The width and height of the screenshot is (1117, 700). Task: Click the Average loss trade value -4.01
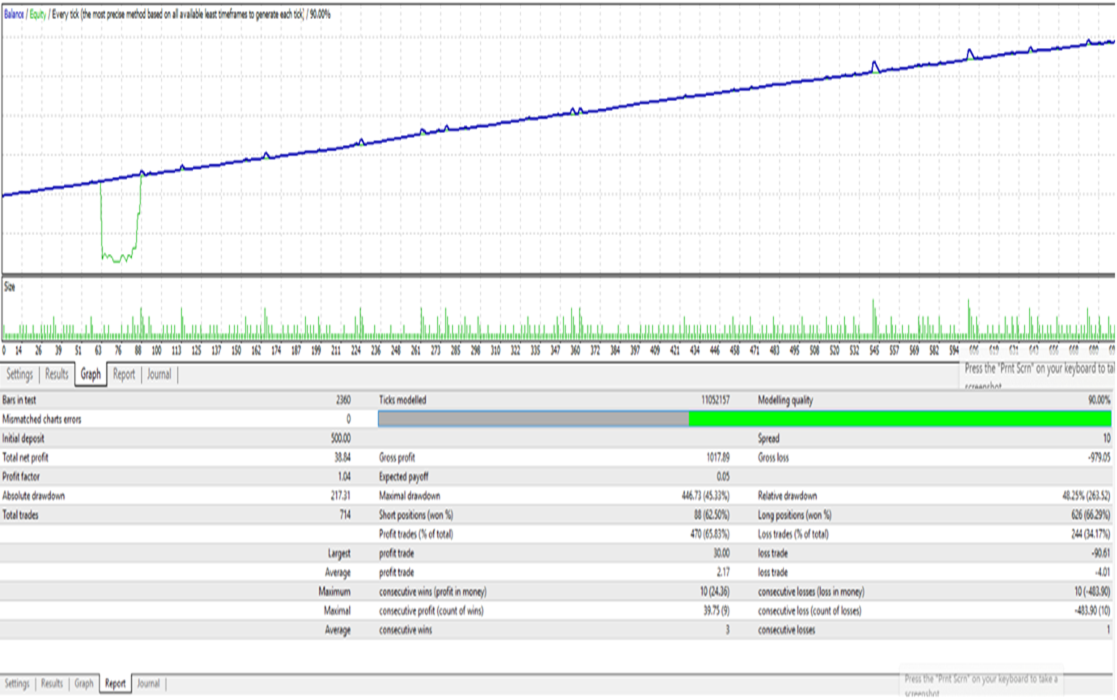1103,573
